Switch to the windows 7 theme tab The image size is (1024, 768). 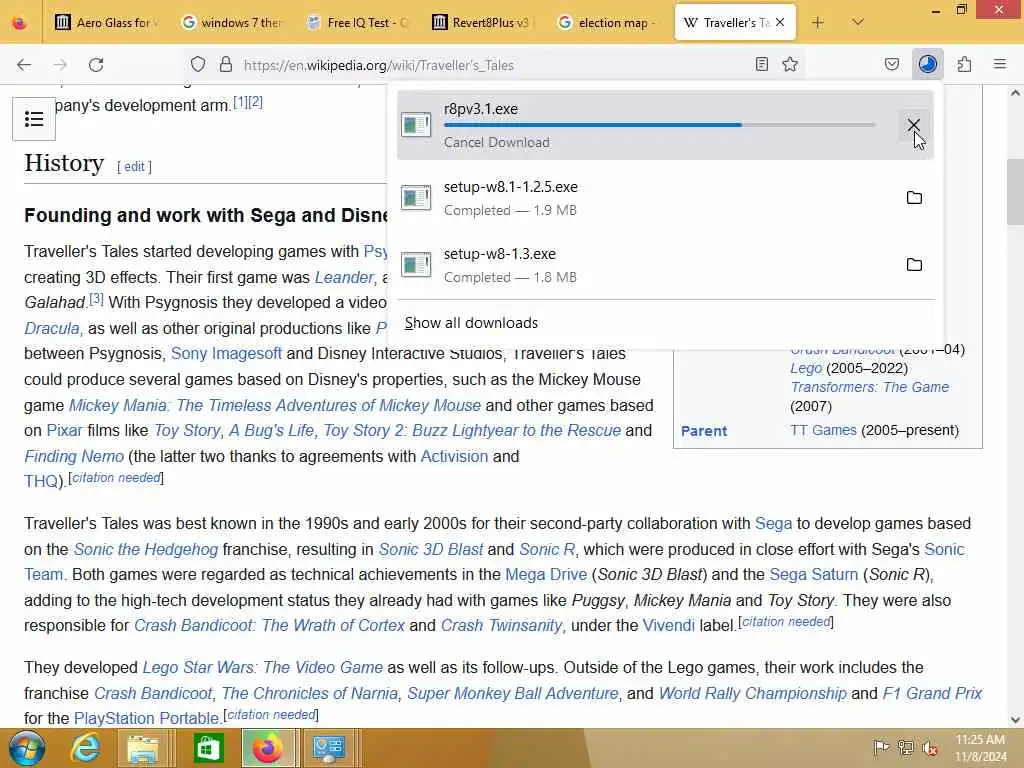232,23
